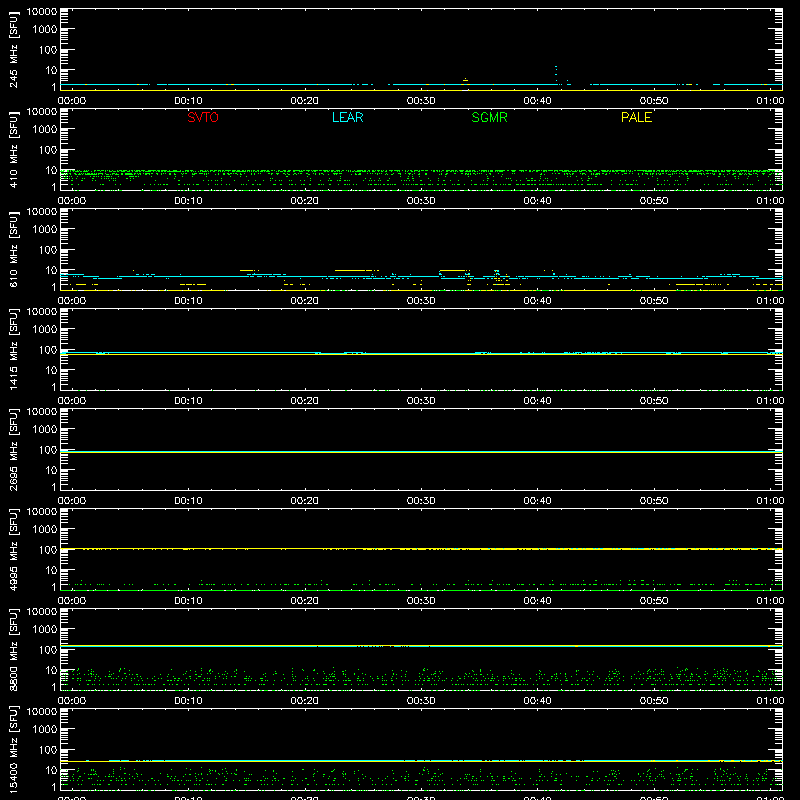Click the 1000 tick on the 410 MHz plot
Image resolution: width=800 pixels, height=800 pixels.
coord(45,130)
